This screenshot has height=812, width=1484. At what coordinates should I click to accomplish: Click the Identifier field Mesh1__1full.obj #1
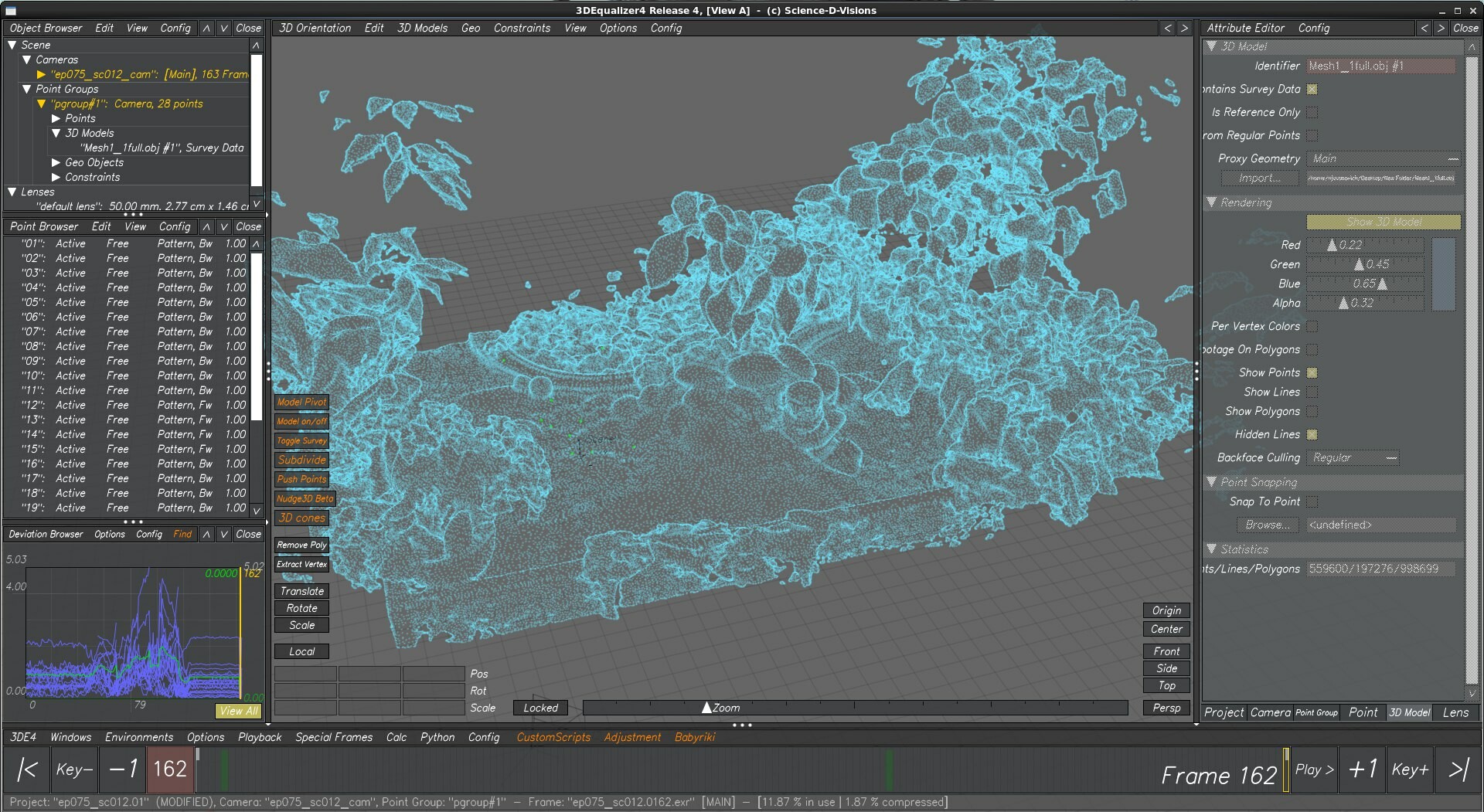(x=1381, y=66)
